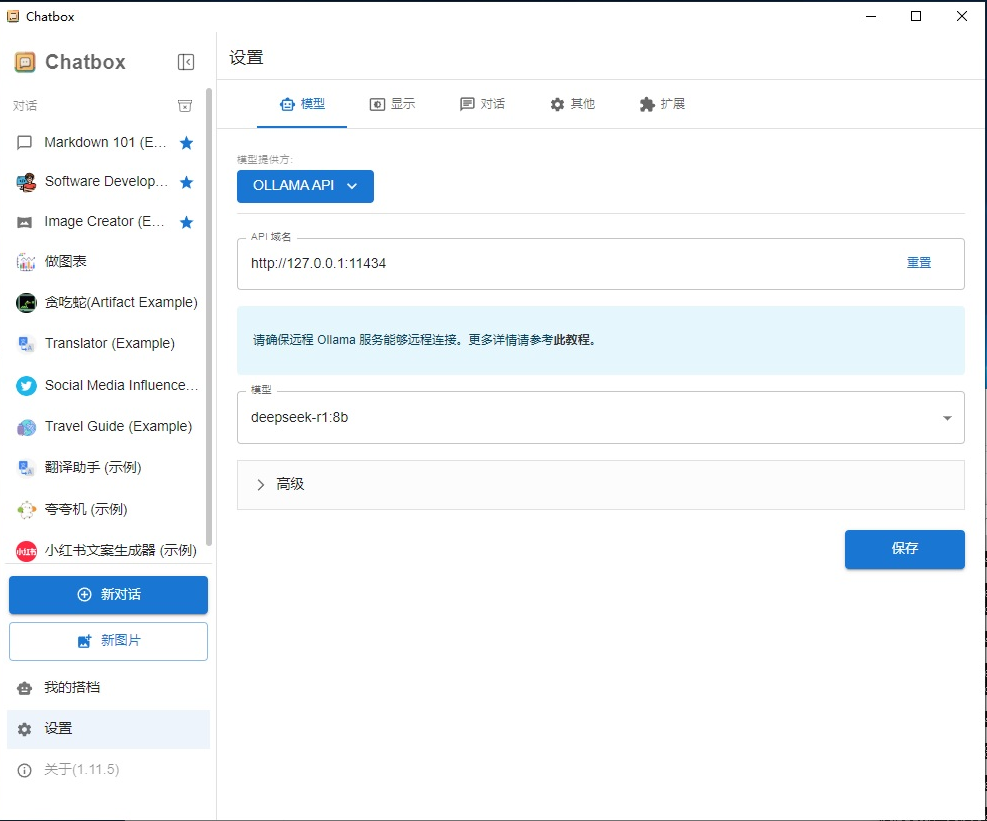
Task: Unstar the Markdown 101 conversation
Action: [x=186, y=143]
